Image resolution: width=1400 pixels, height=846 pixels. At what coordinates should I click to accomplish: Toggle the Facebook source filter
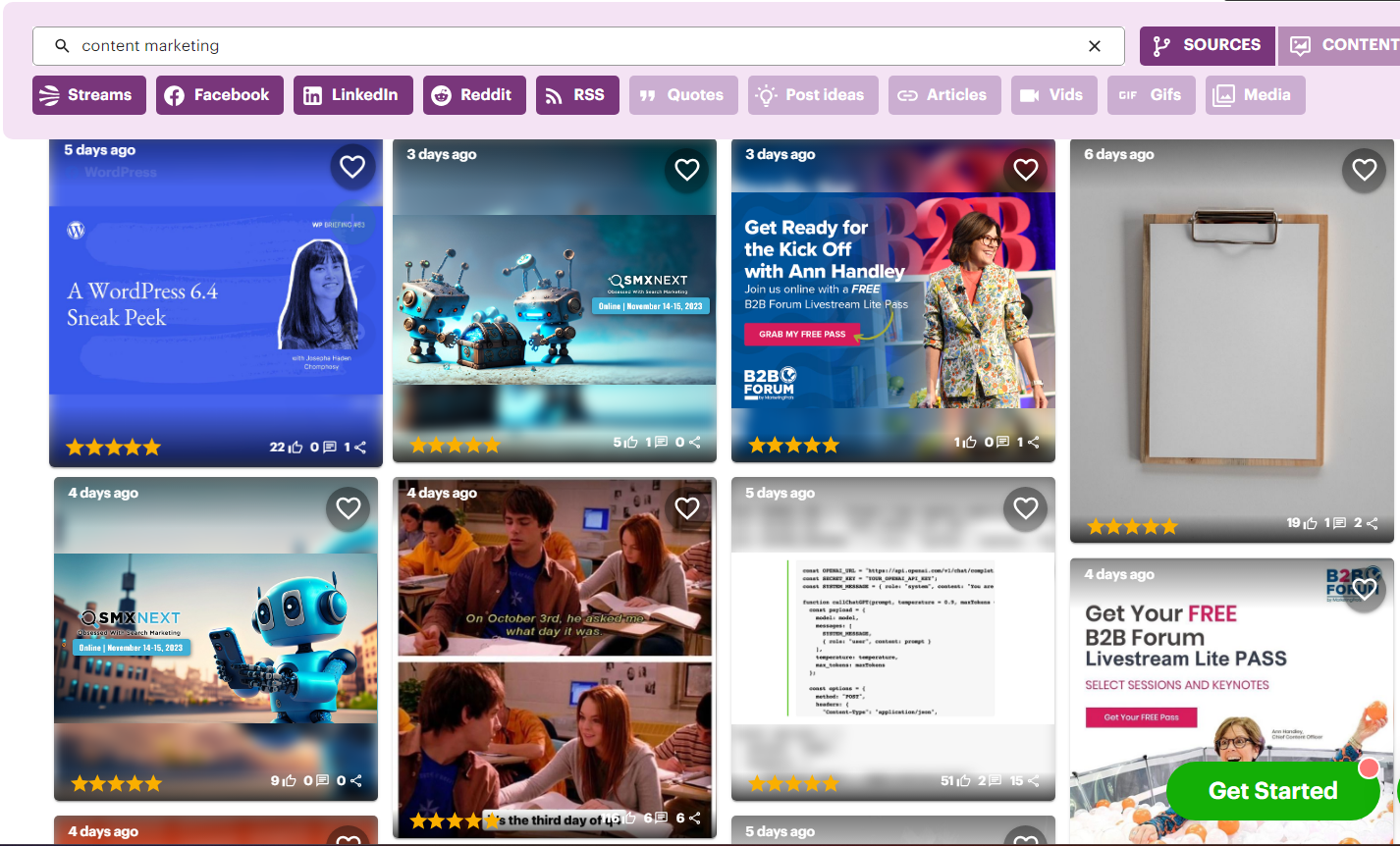(220, 95)
